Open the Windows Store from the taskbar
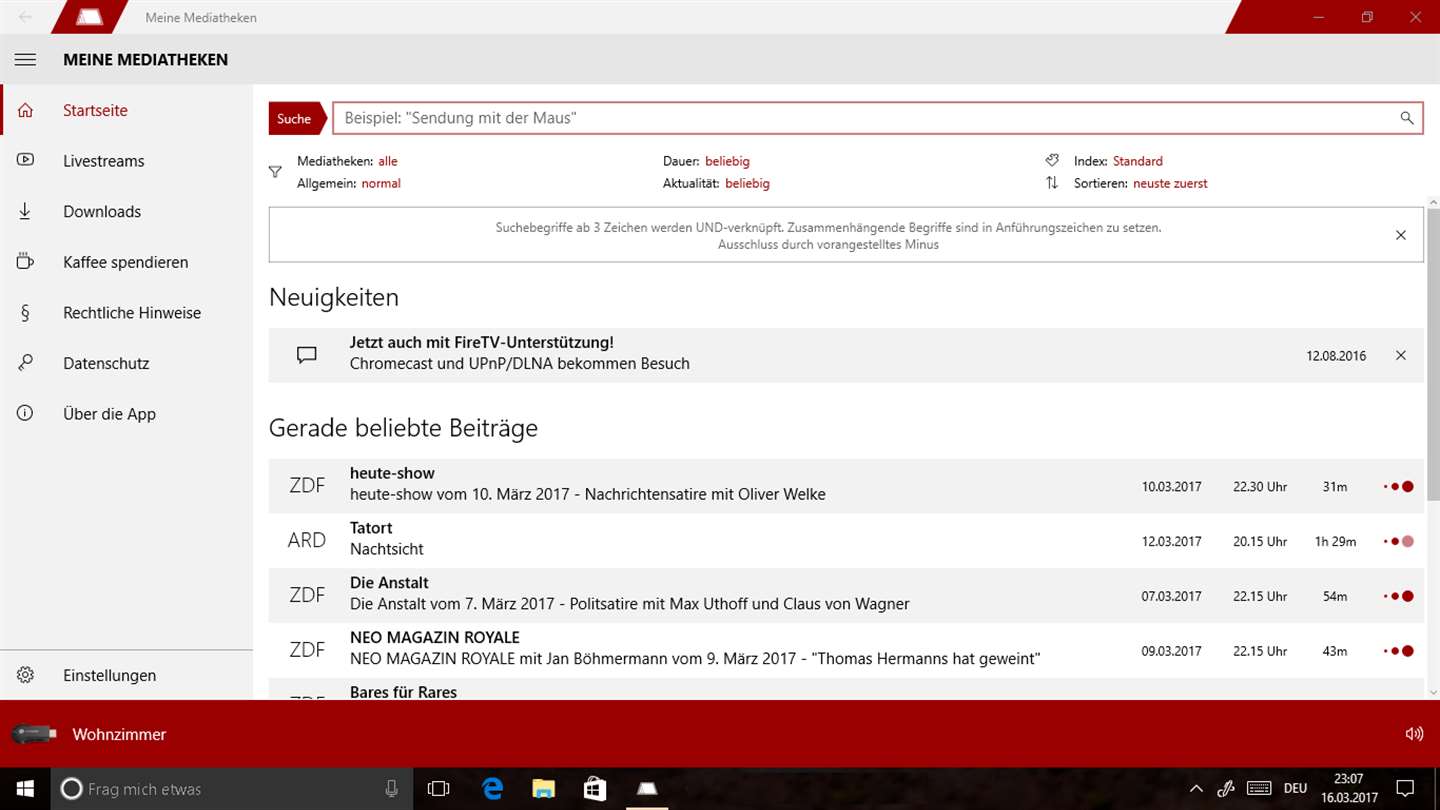This screenshot has height=810, width=1440. click(595, 789)
